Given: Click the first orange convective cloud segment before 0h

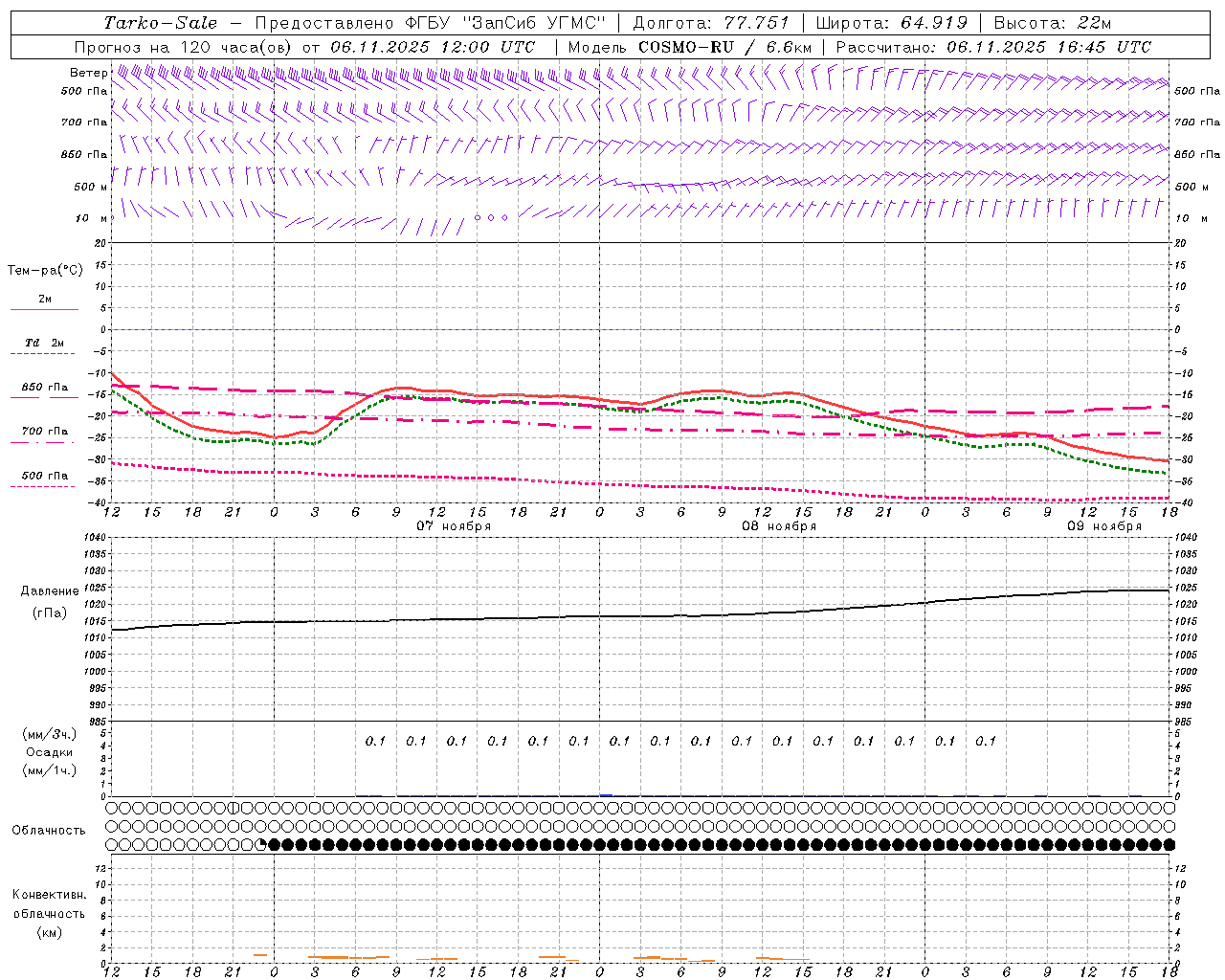Looking at the screenshot, I should pyautogui.click(x=260, y=955).
